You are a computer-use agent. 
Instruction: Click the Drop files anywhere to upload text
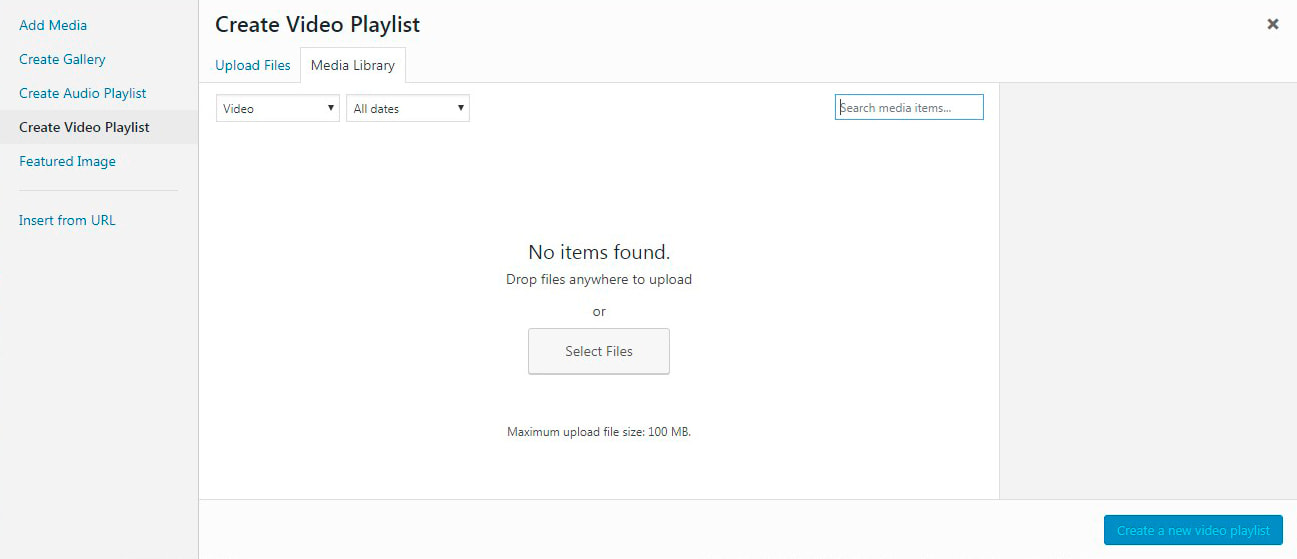tap(599, 280)
